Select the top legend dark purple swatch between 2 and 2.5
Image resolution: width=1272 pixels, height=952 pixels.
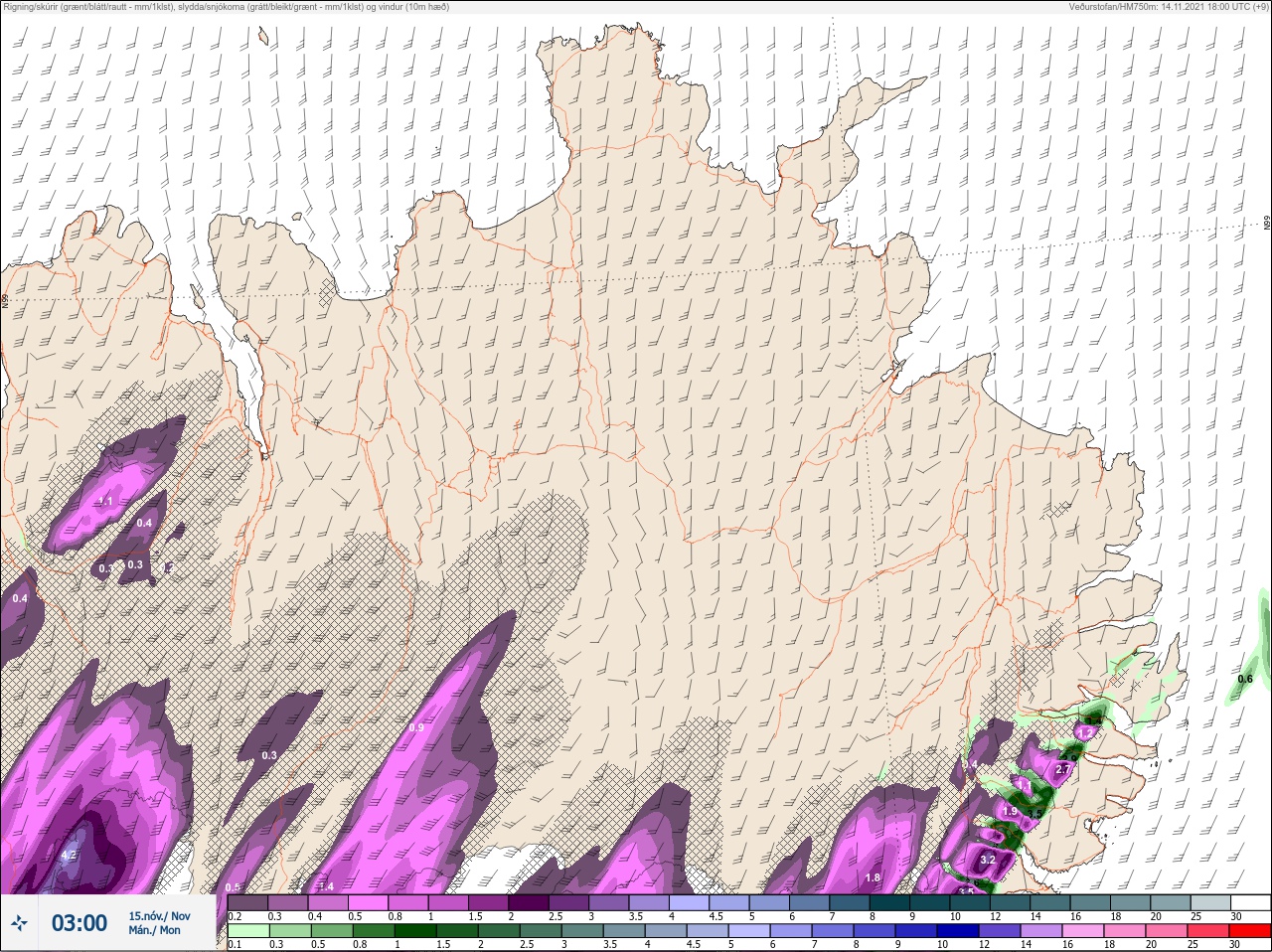[531, 903]
